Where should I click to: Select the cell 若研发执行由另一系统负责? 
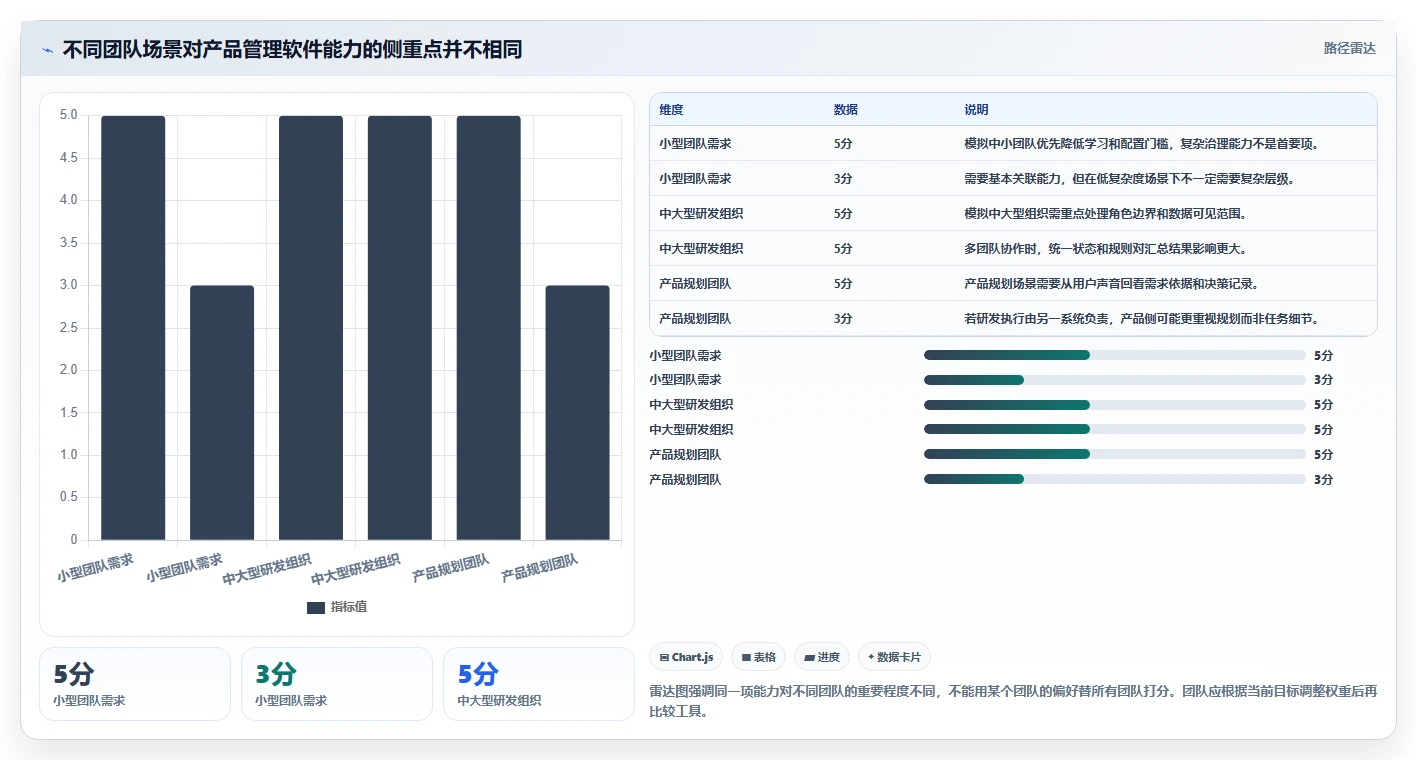pyautogui.click(x=1141, y=319)
